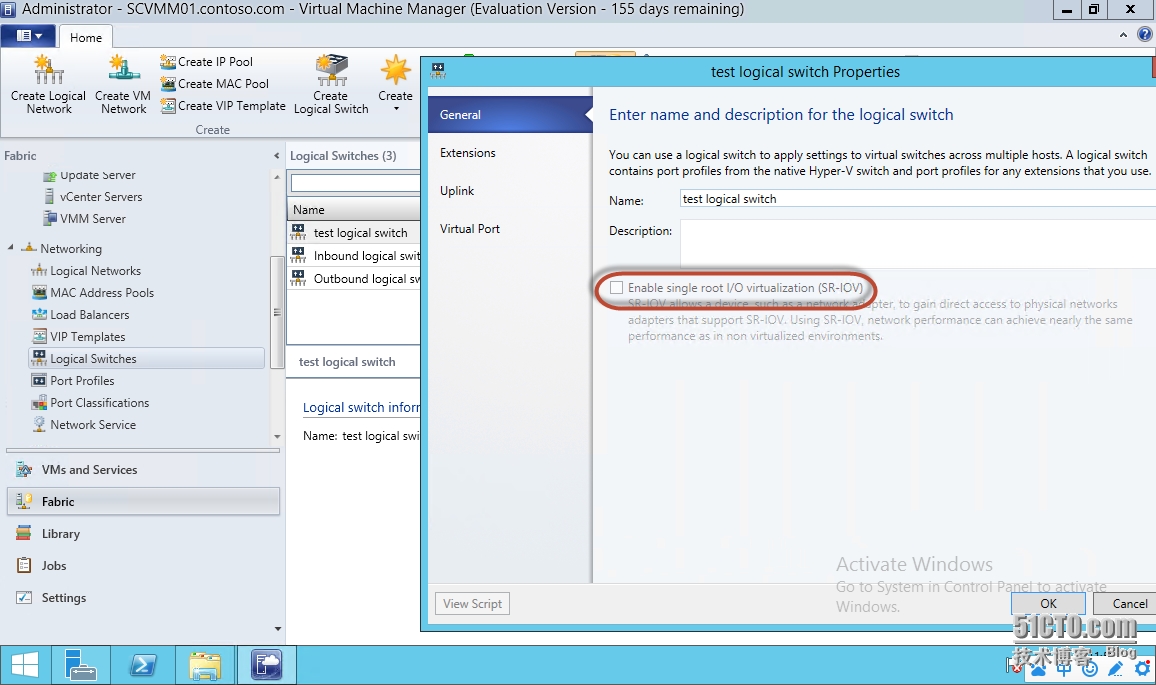This screenshot has height=685, width=1156.
Task: Open Virtual Port page in dialog
Action: pyautogui.click(x=510, y=229)
